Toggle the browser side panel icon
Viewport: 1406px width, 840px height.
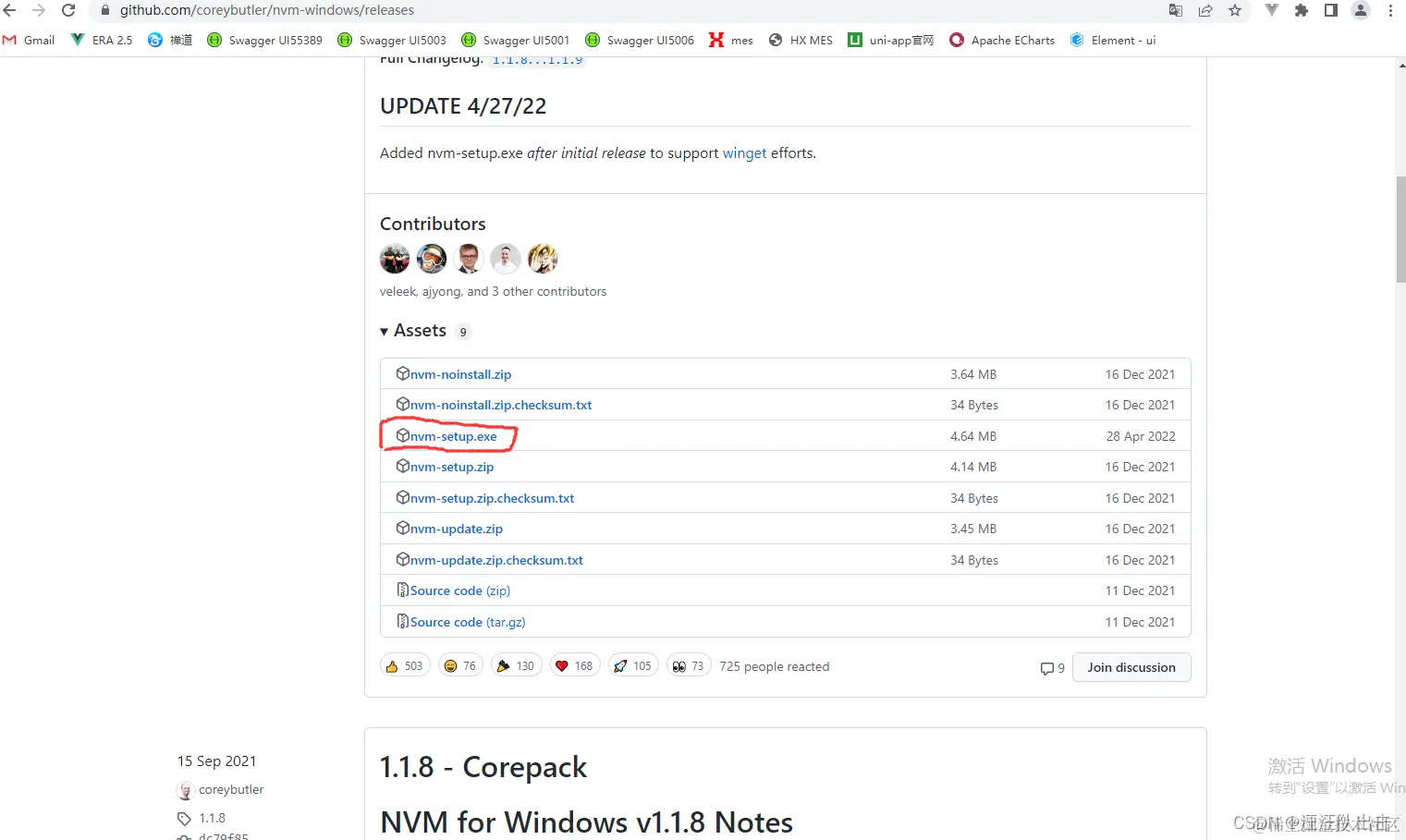(x=1331, y=10)
